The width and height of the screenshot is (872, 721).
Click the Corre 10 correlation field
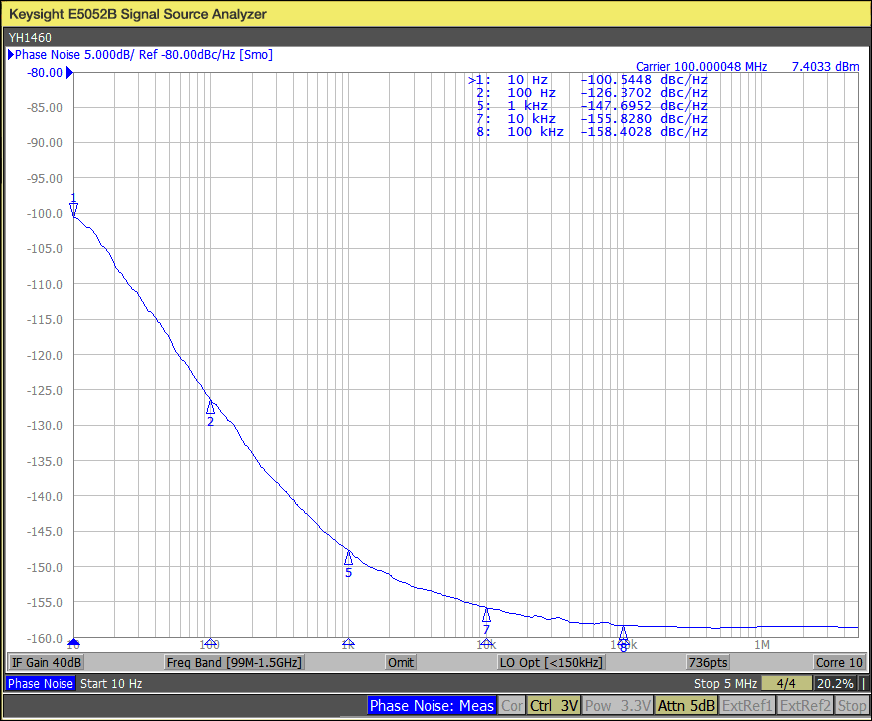[x=839, y=663]
